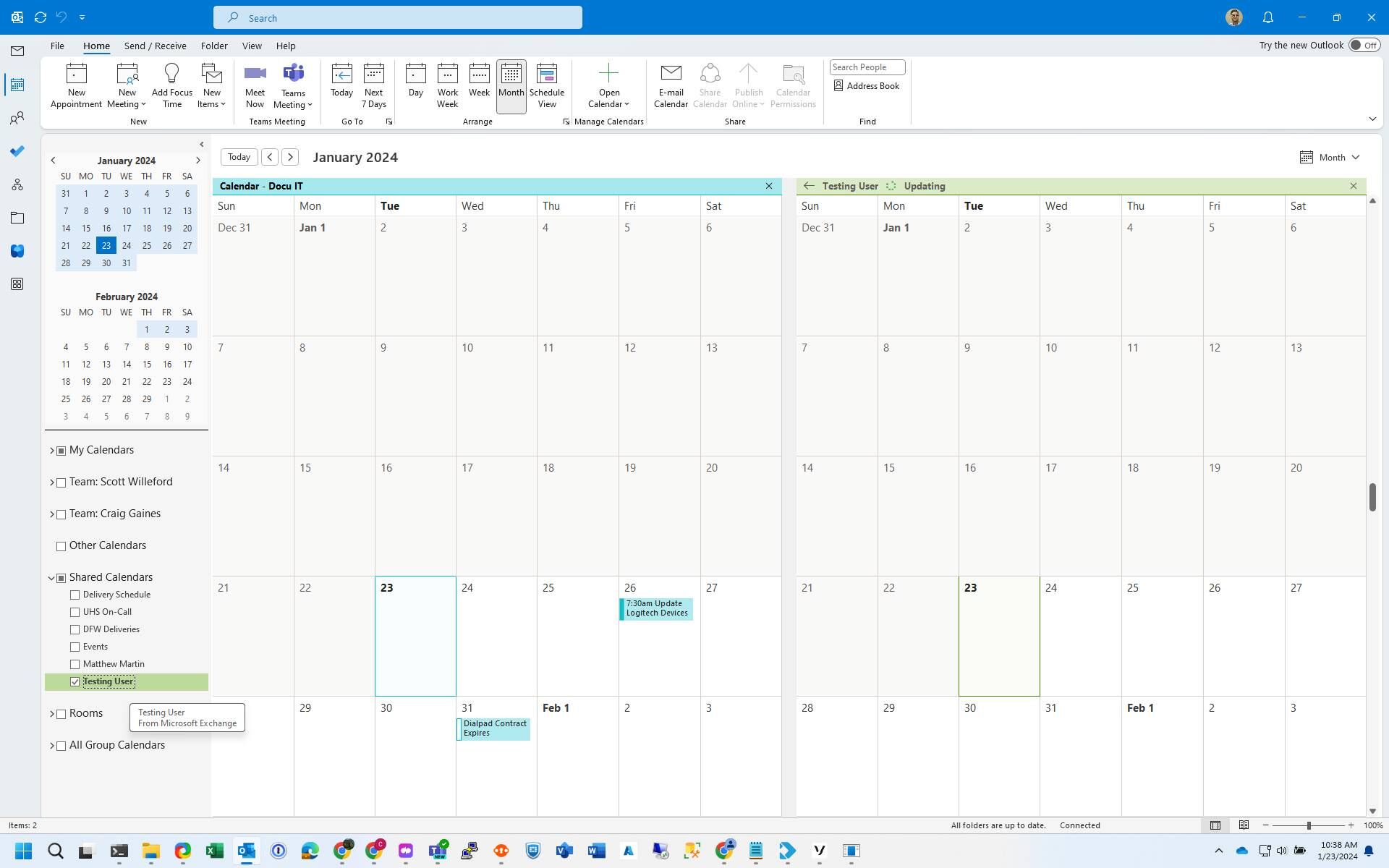Open the View ribbon tab

(x=252, y=46)
